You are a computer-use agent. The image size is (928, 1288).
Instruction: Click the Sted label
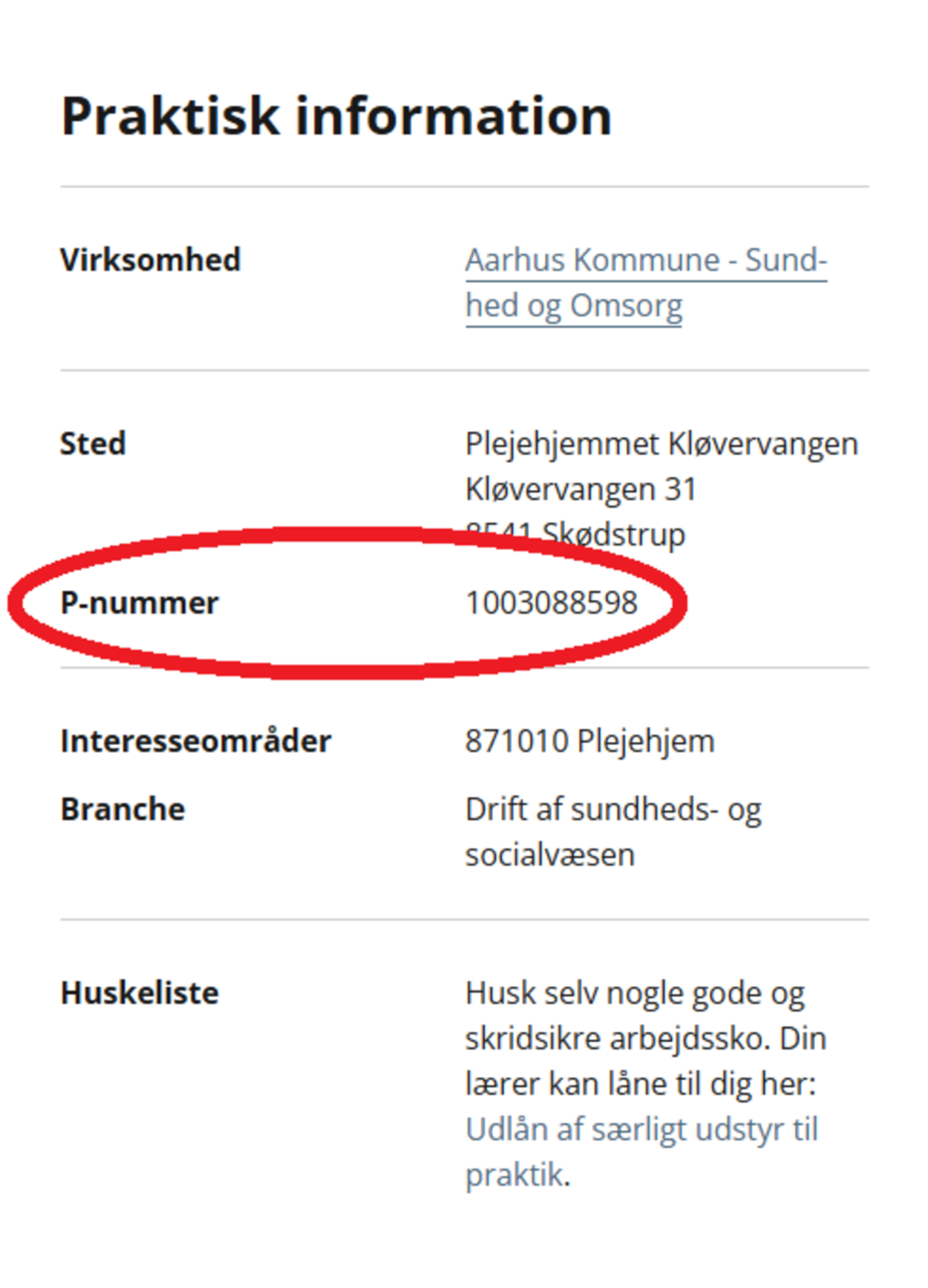coord(93,443)
